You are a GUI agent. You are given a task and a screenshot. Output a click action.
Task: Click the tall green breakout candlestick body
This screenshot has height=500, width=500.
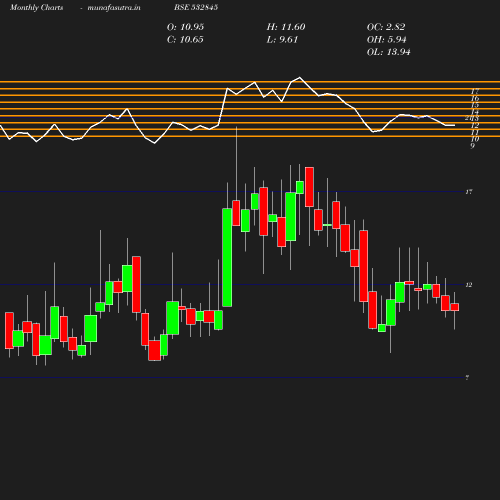click(x=227, y=257)
